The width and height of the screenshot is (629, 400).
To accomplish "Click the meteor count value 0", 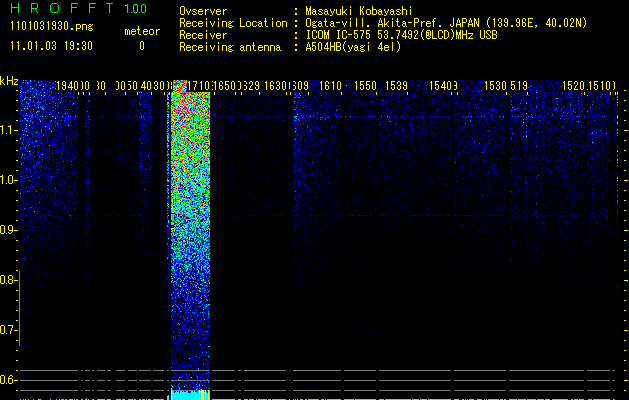I will coord(142,46).
